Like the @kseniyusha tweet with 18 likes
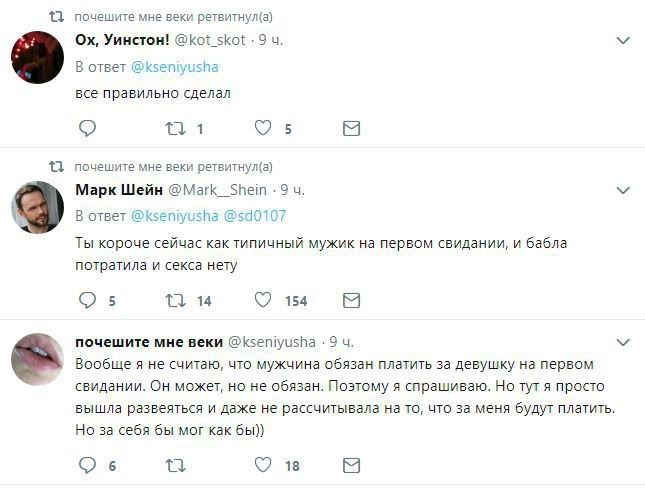 (263, 465)
